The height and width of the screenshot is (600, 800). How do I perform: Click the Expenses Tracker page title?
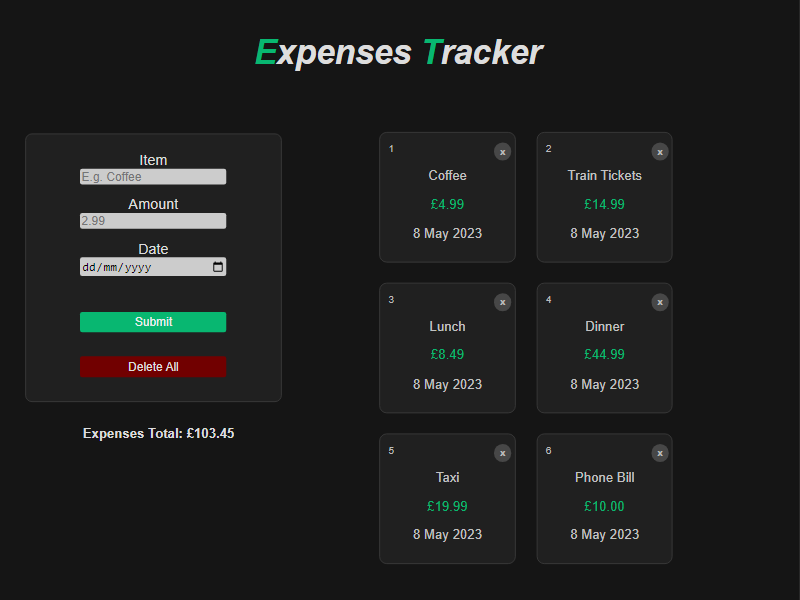point(399,52)
